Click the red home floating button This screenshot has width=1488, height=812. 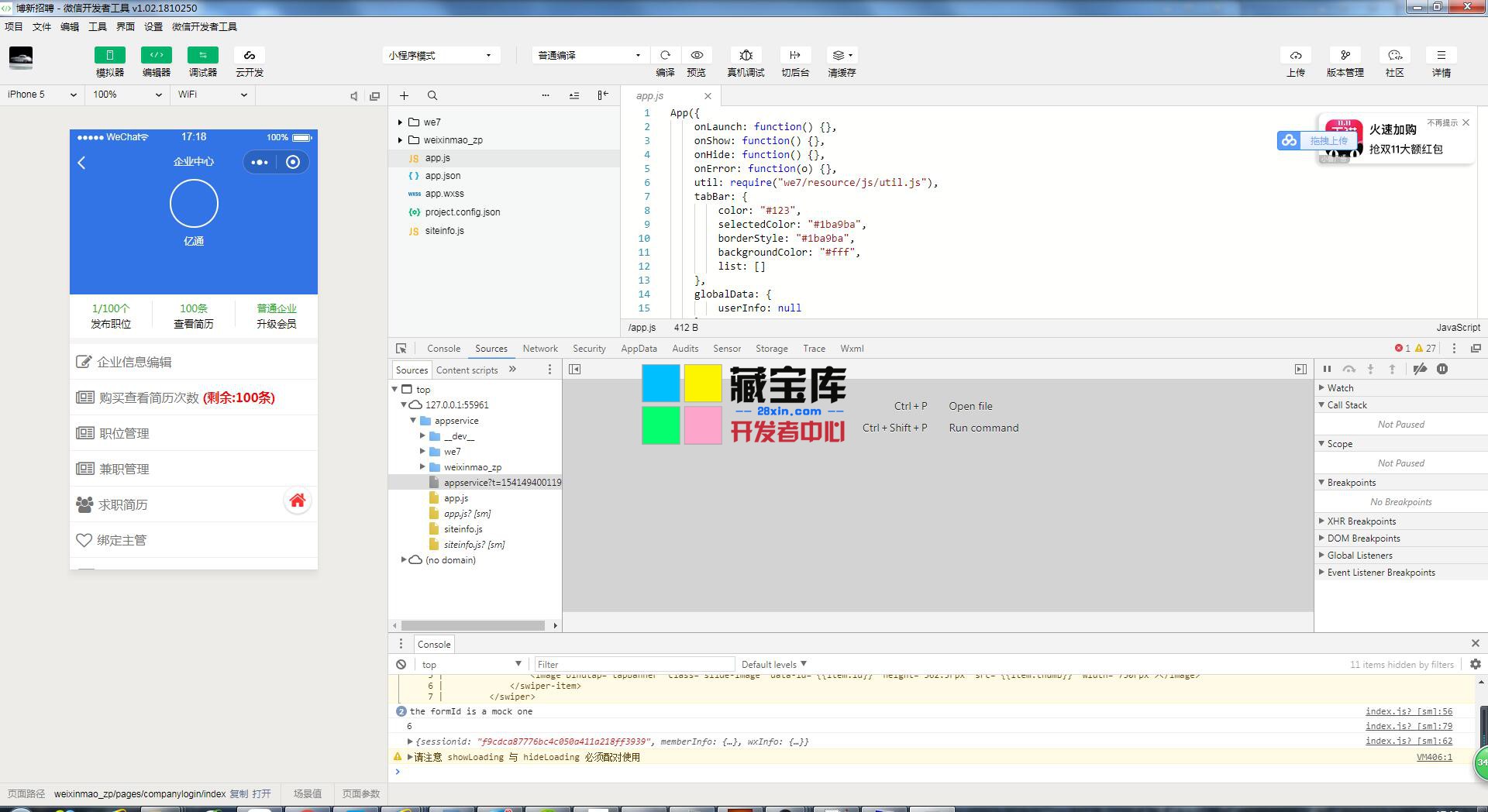(297, 501)
